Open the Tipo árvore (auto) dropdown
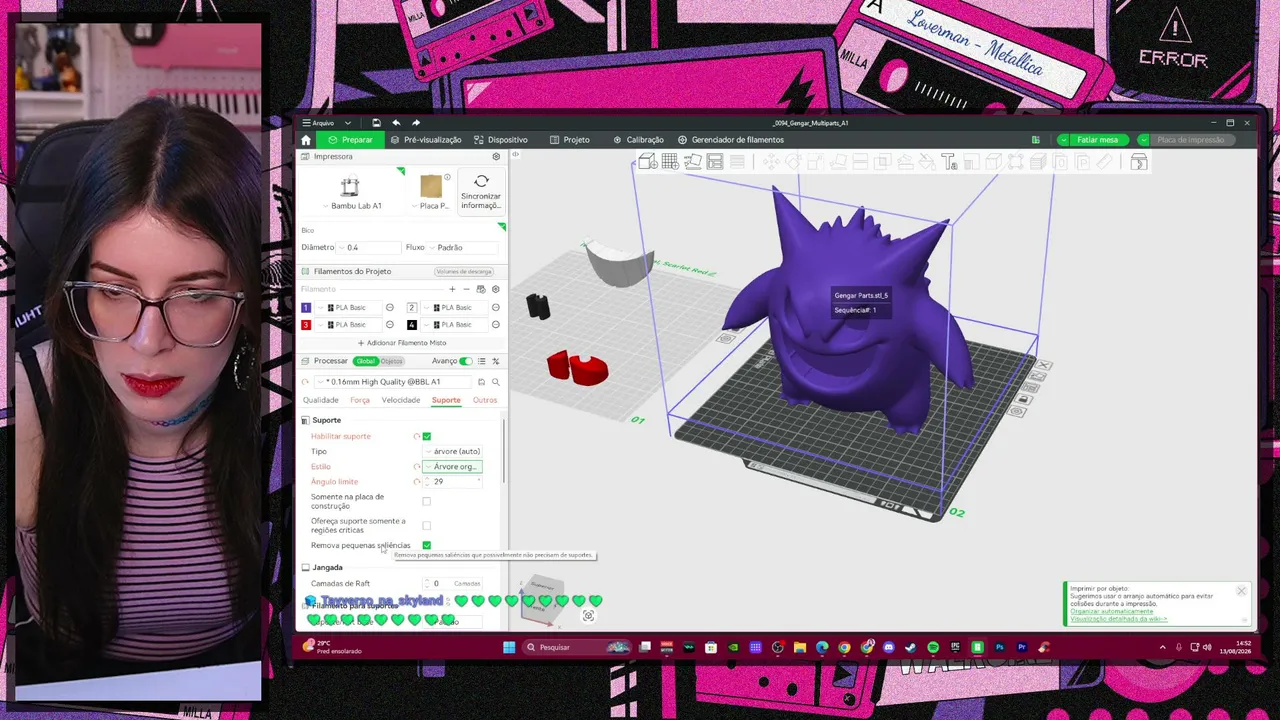 454,452
